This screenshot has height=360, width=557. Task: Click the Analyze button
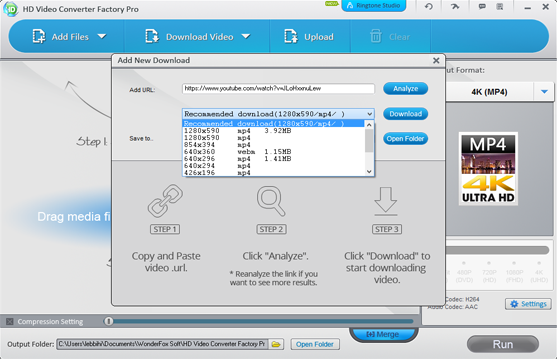coord(405,88)
